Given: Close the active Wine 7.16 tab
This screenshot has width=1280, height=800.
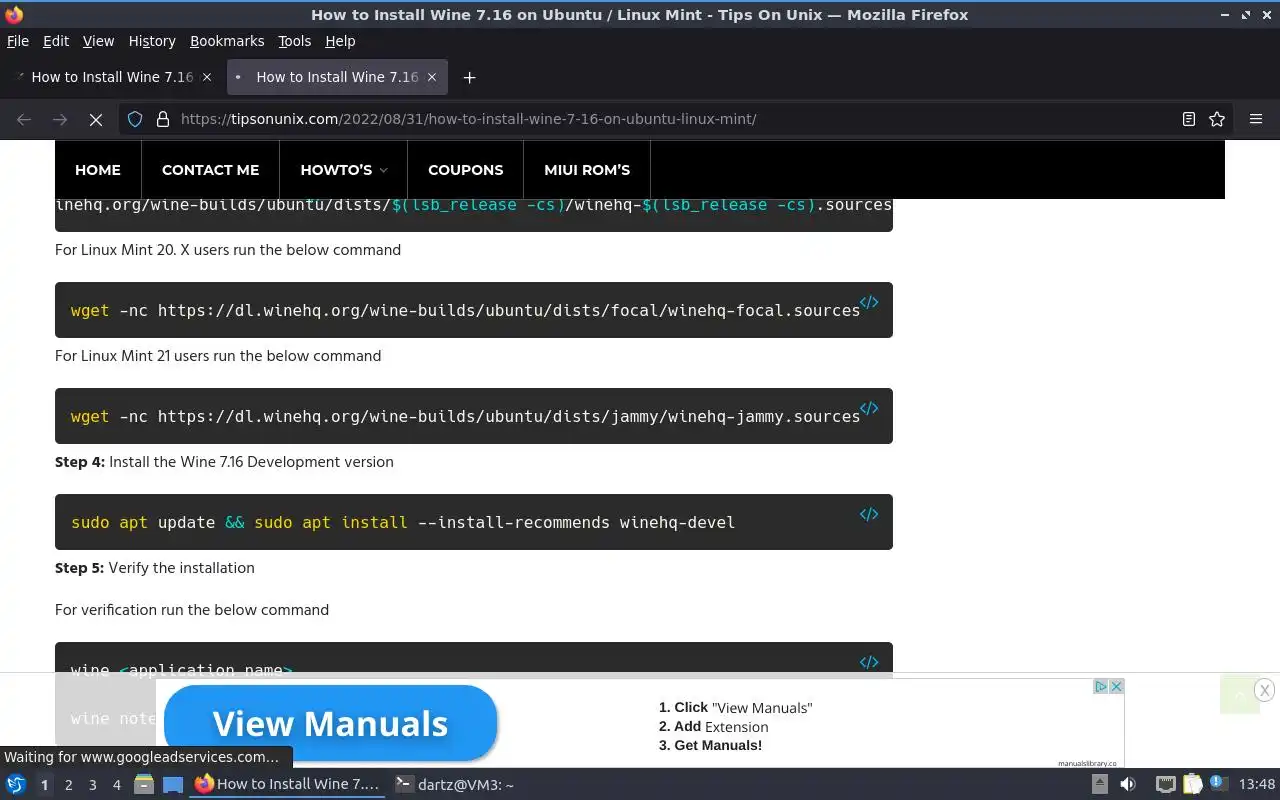Looking at the screenshot, I should click(x=432, y=77).
